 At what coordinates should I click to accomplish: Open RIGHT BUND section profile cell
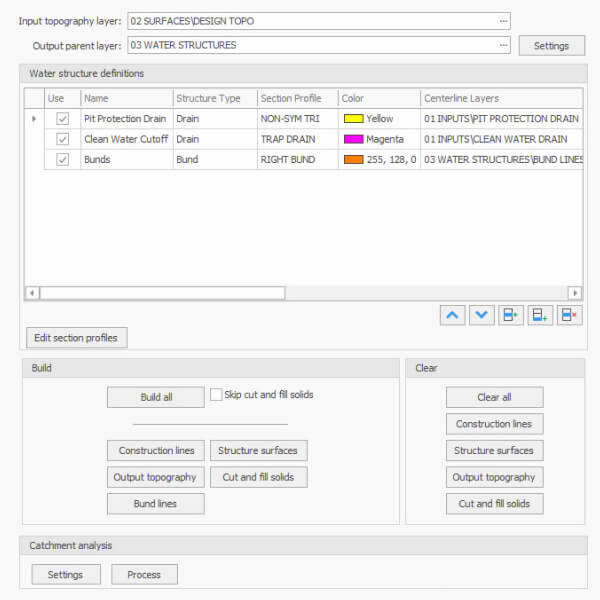[298, 159]
